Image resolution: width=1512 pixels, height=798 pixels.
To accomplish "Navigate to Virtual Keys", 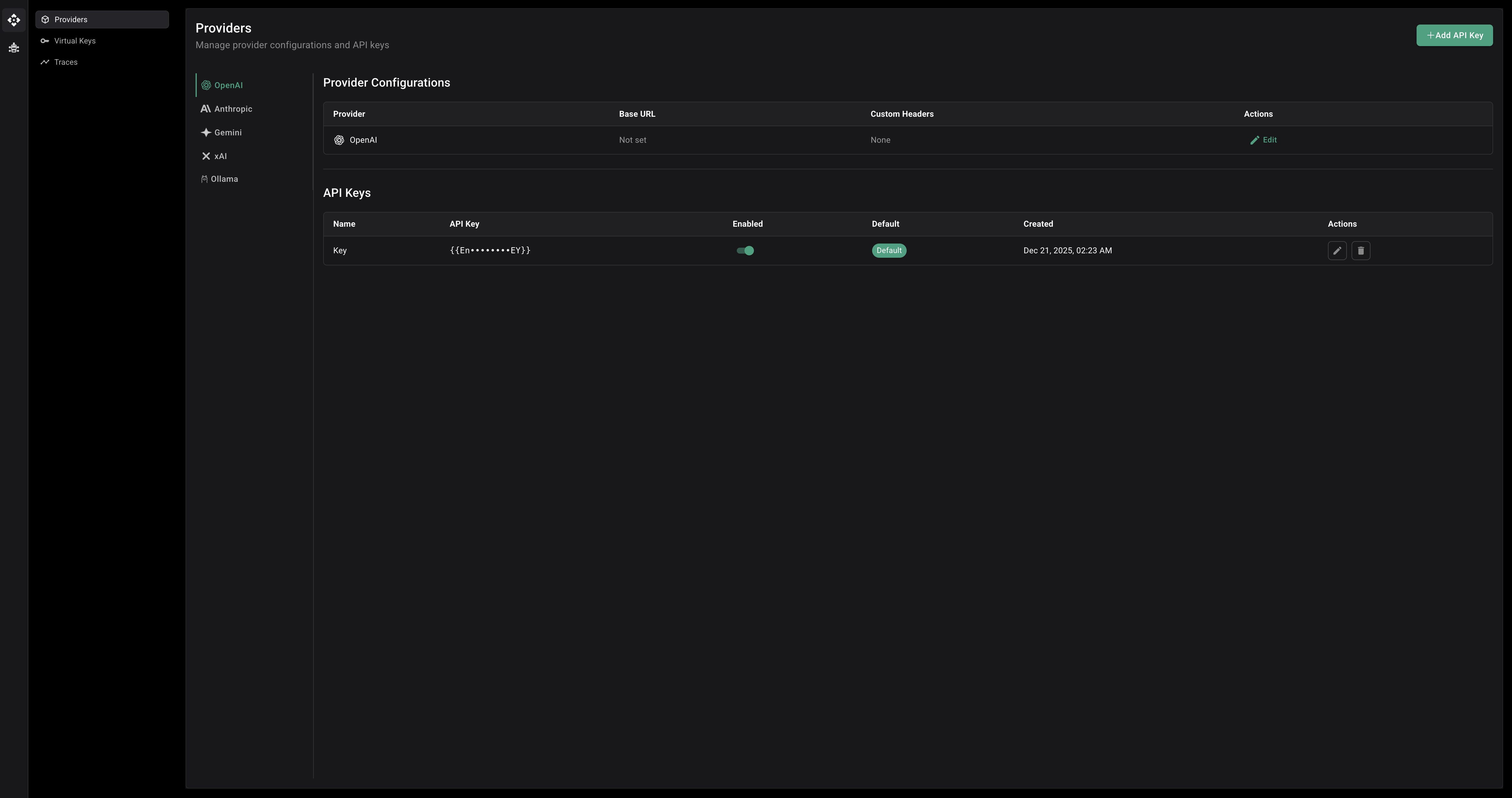I will click(74, 40).
